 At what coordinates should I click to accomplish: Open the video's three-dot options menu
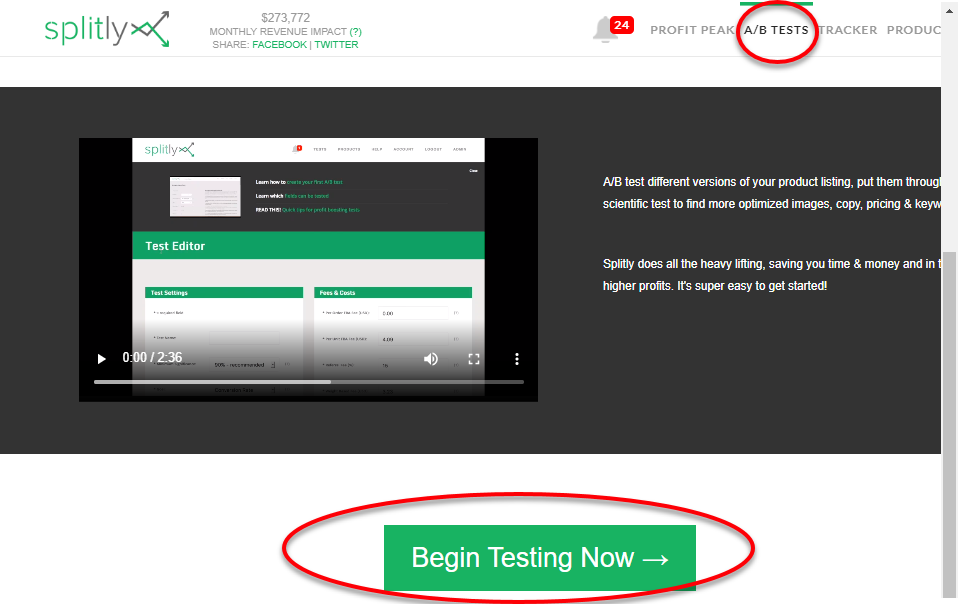pyautogui.click(x=517, y=358)
